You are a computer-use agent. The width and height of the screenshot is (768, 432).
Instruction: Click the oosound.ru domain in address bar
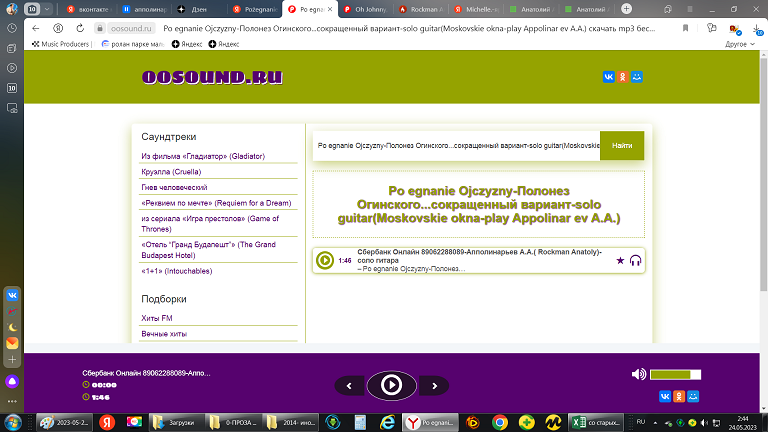(131, 28)
